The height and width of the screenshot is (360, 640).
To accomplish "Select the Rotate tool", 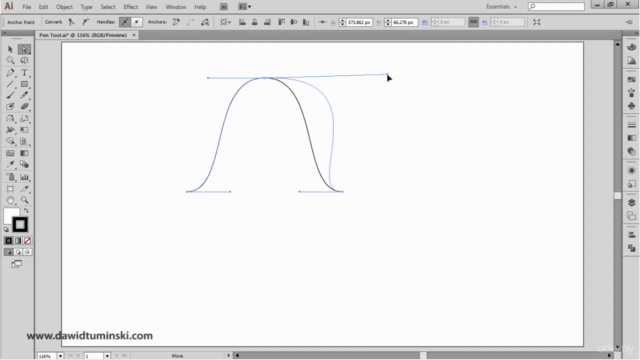I will tap(10, 119).
